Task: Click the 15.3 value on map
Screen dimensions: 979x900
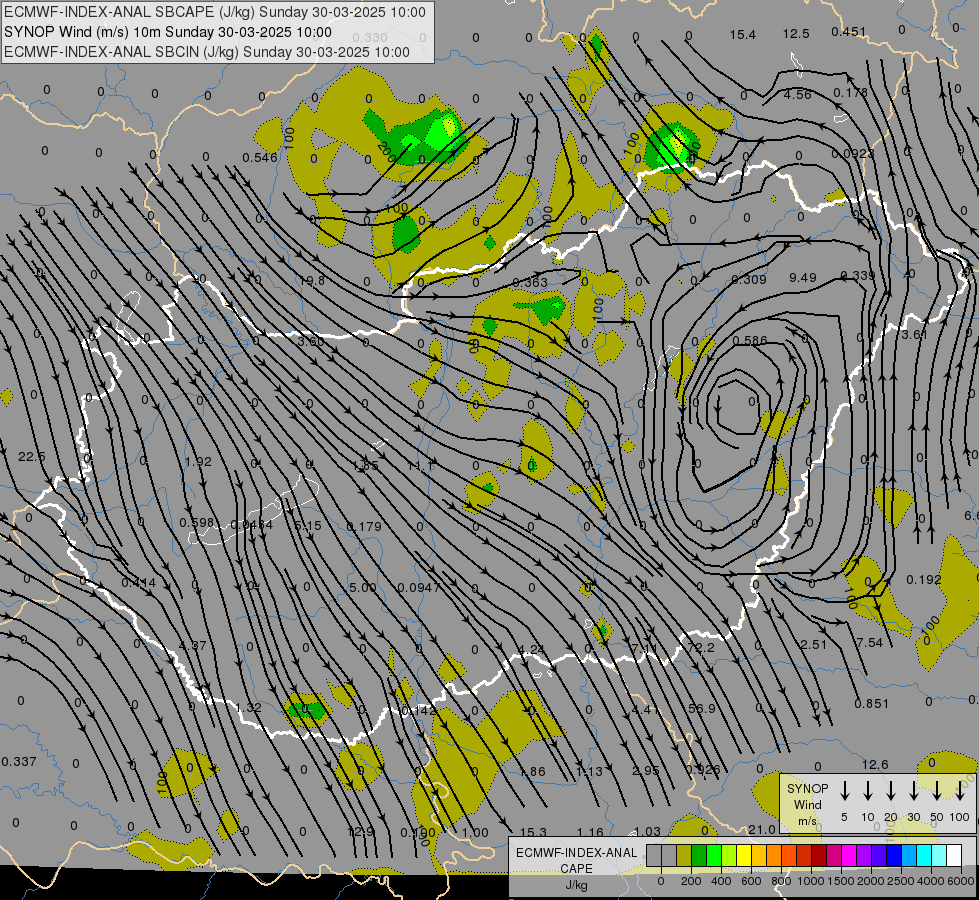Action: pos(533,832)
